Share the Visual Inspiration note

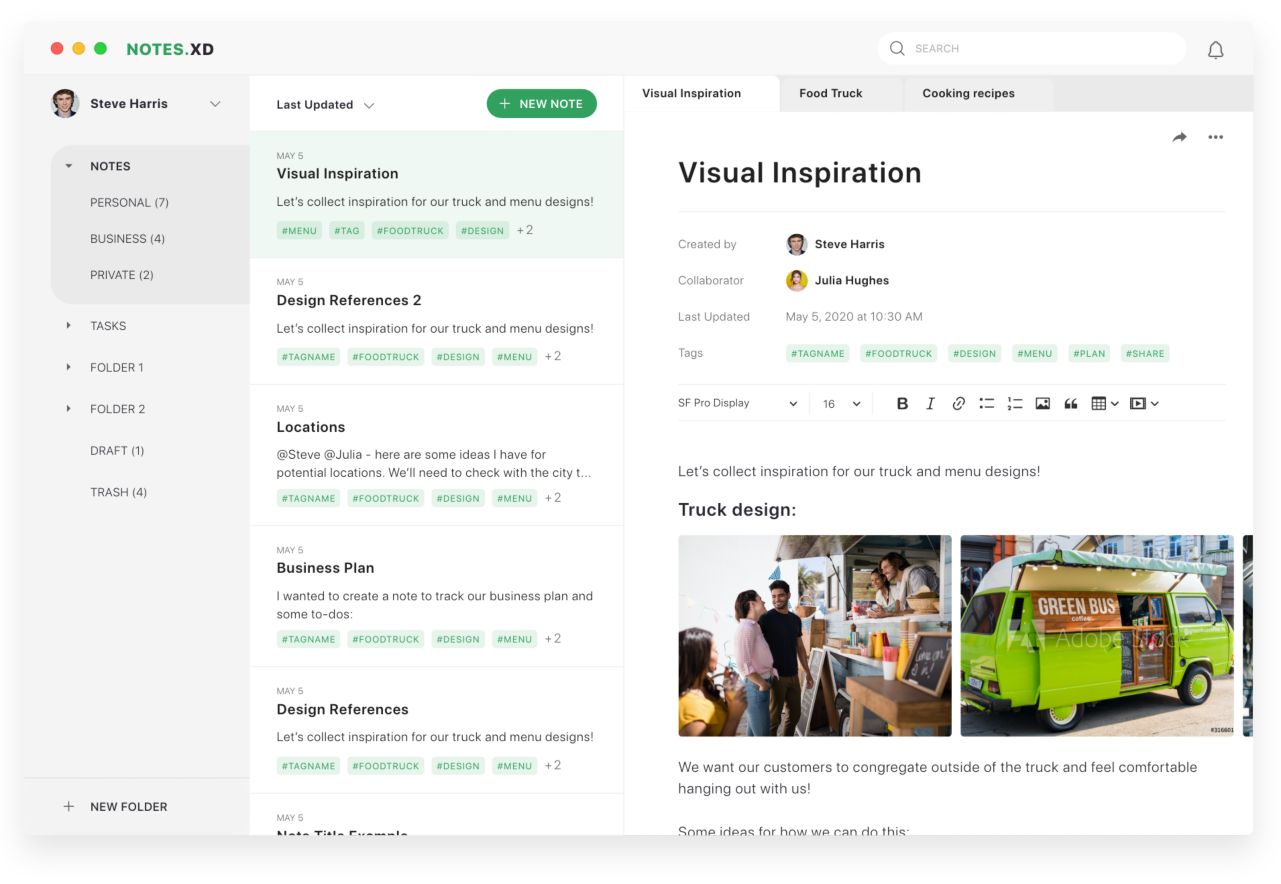click(x=1178, y=137)
